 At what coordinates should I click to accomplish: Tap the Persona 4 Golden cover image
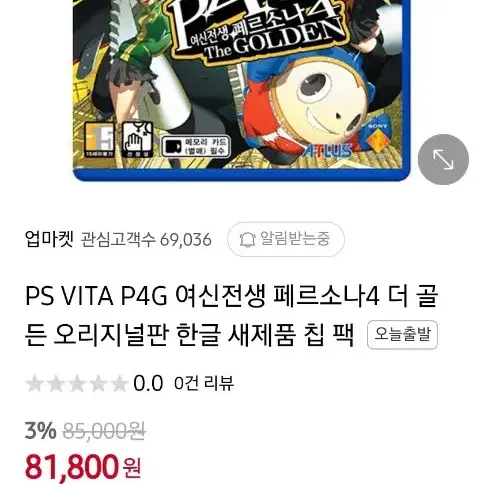tap(242, 90)
